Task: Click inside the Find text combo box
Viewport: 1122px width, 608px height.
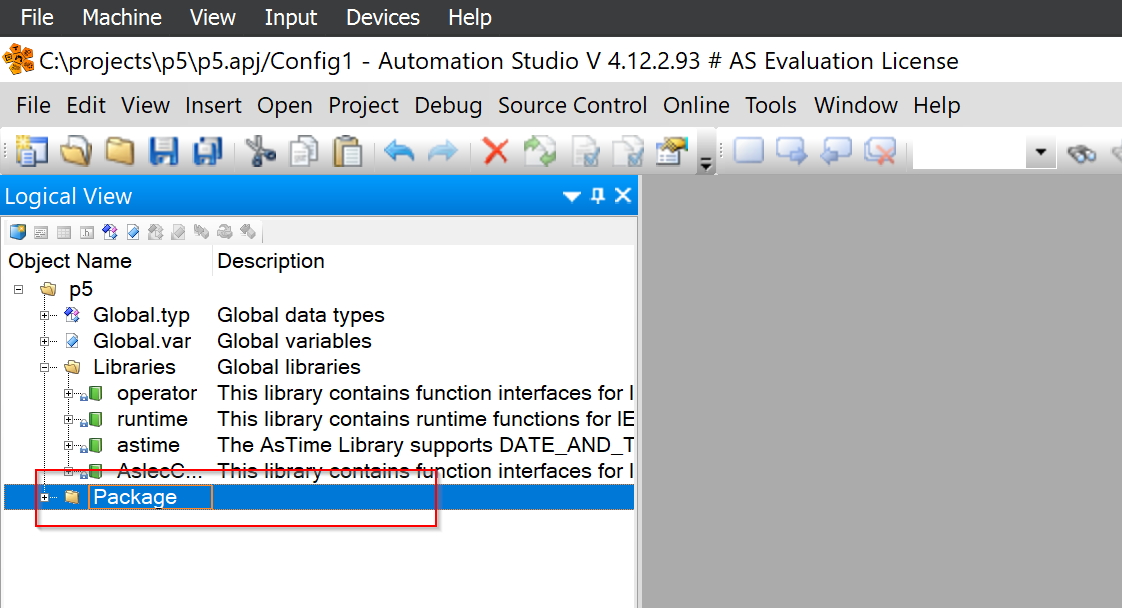Action: pyautogui.click(x=969, y=152)
